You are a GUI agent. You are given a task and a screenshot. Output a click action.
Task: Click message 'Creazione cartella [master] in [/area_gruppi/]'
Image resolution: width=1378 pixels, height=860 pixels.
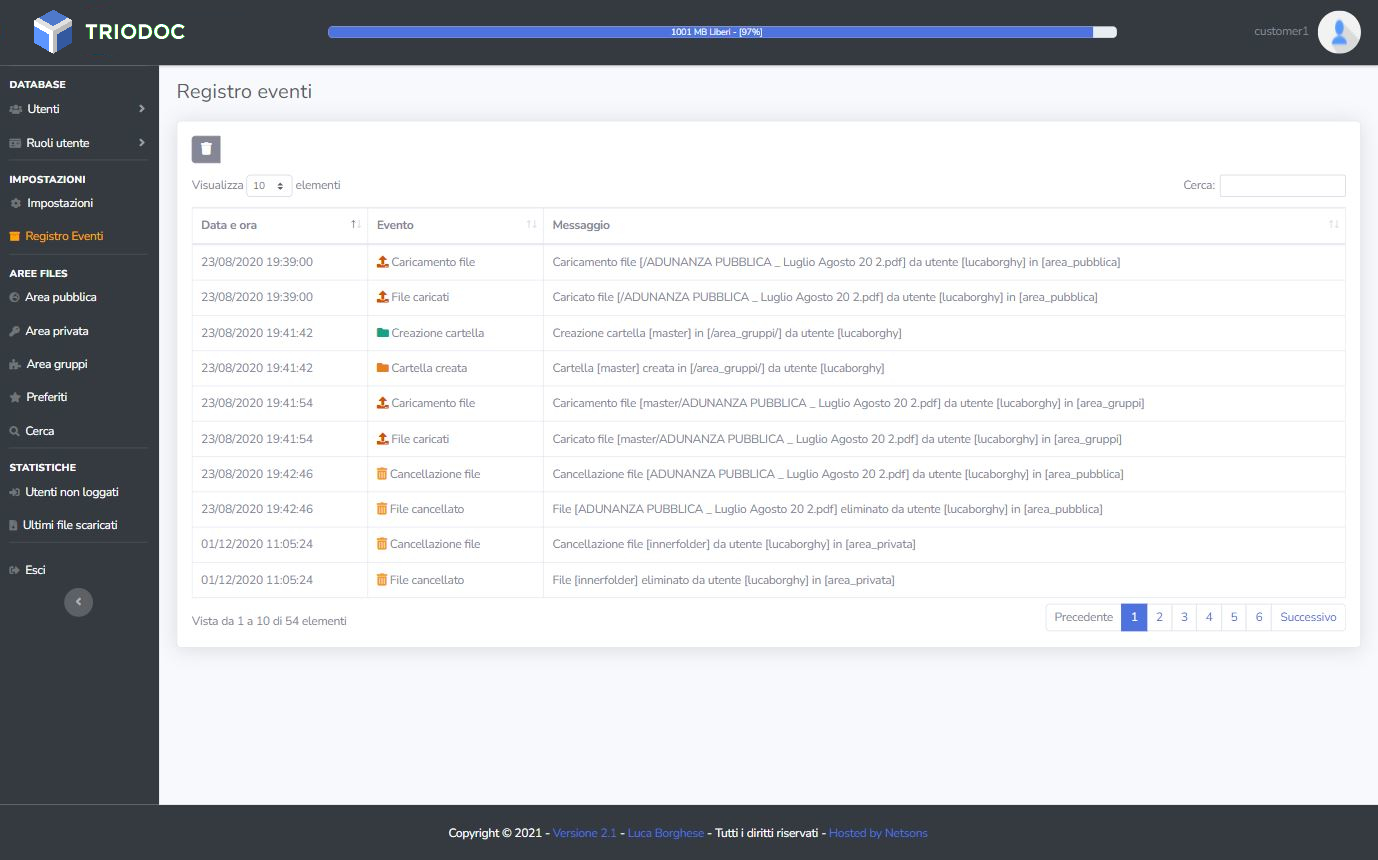[727, 333]
